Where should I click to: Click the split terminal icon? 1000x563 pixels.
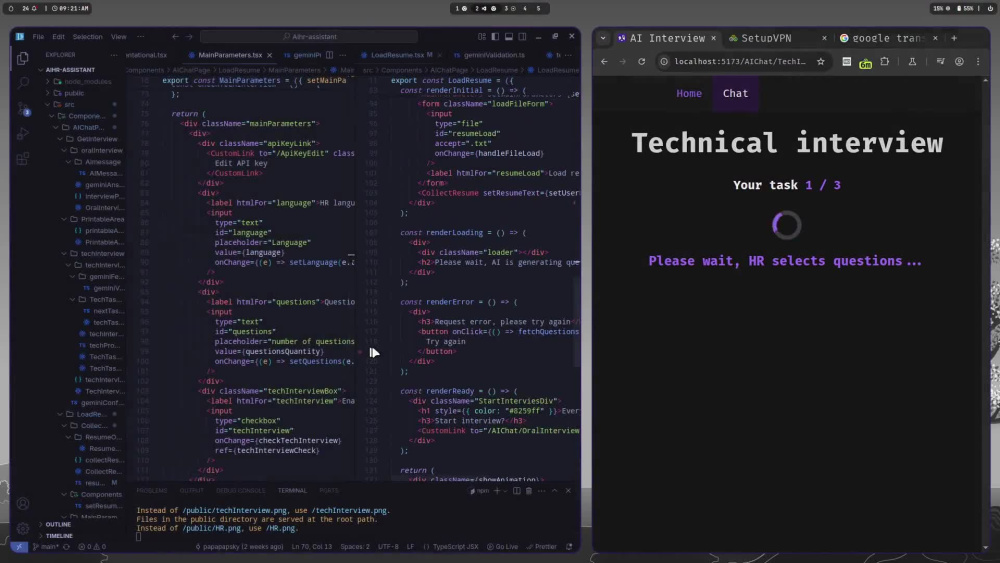click(517, 490)
